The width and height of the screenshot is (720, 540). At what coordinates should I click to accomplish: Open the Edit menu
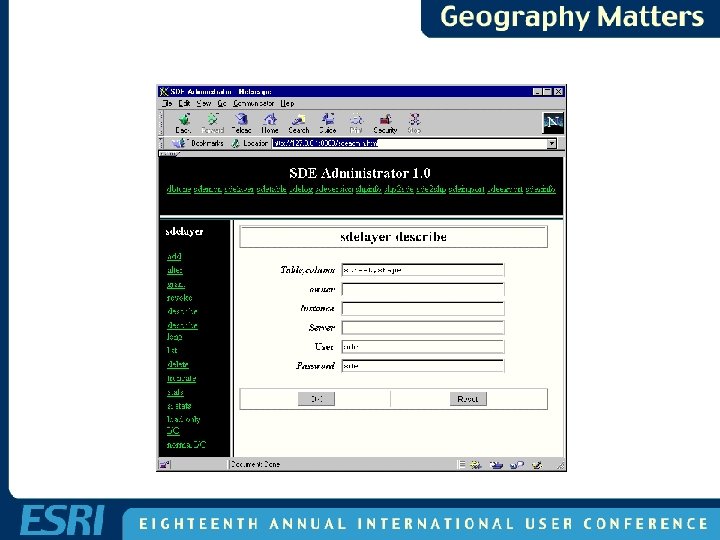click(x=185, y=103)
